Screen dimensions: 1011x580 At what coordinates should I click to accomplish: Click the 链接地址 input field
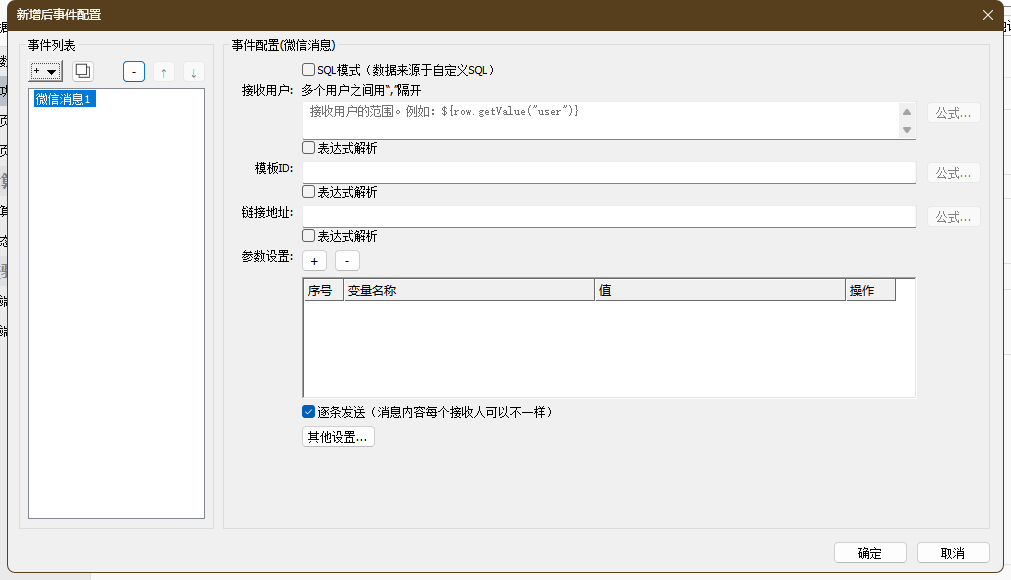coord(609,217)
